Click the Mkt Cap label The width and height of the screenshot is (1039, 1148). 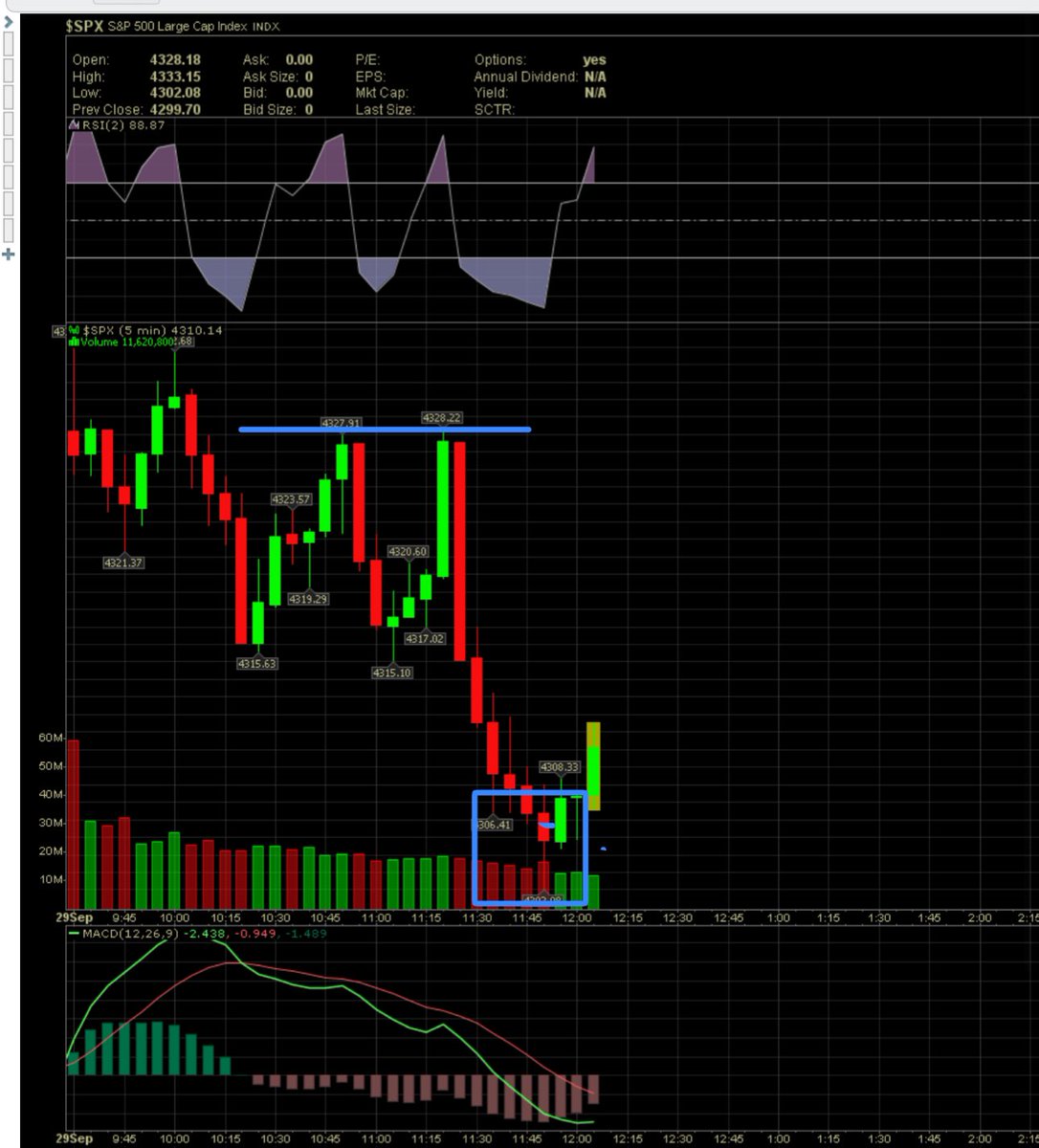point(382,93)
